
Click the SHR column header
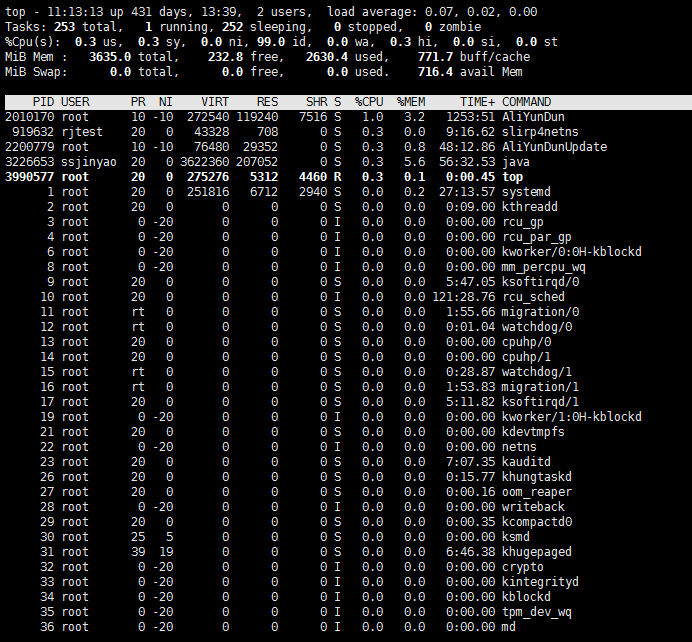click(316, 102)
